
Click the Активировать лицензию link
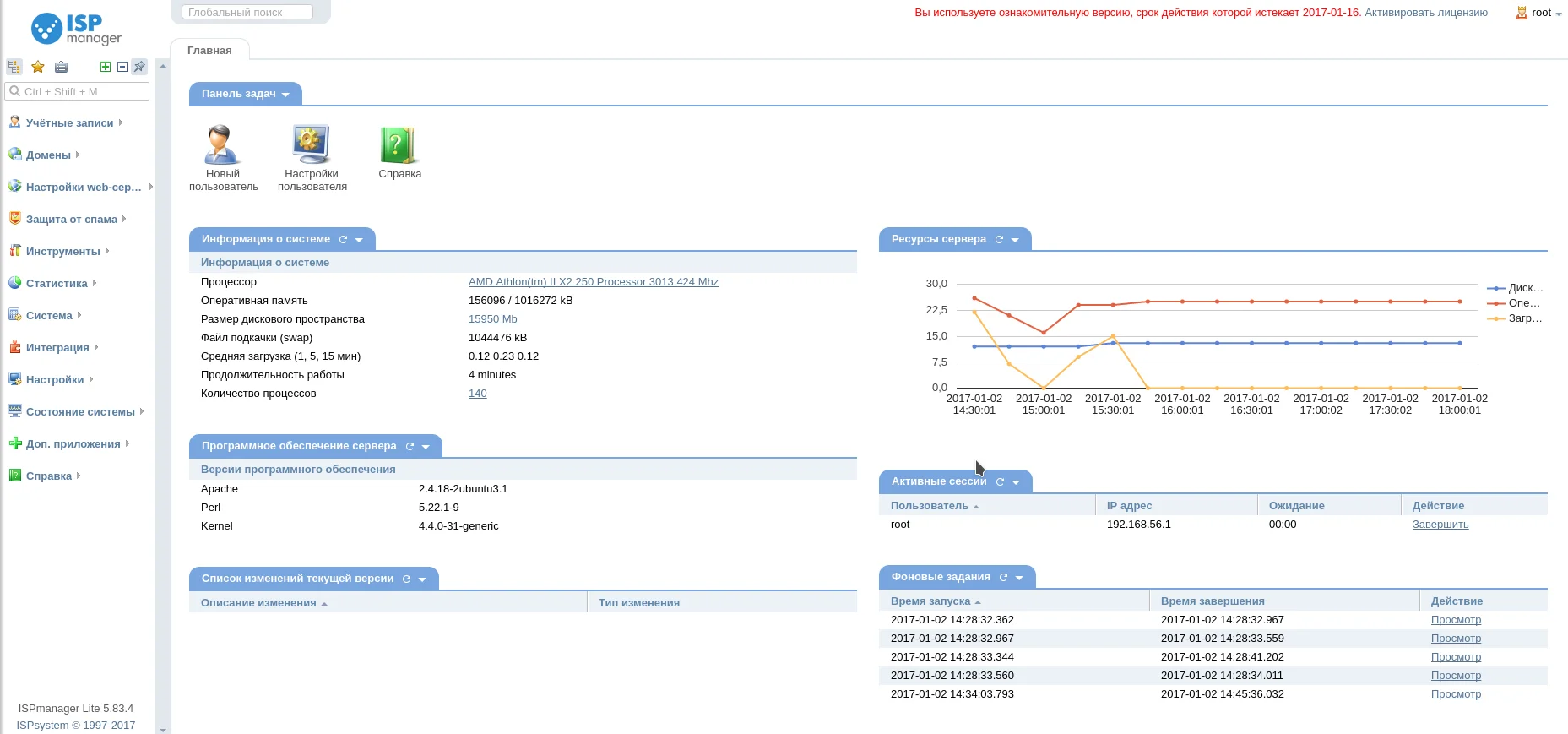1426,13
